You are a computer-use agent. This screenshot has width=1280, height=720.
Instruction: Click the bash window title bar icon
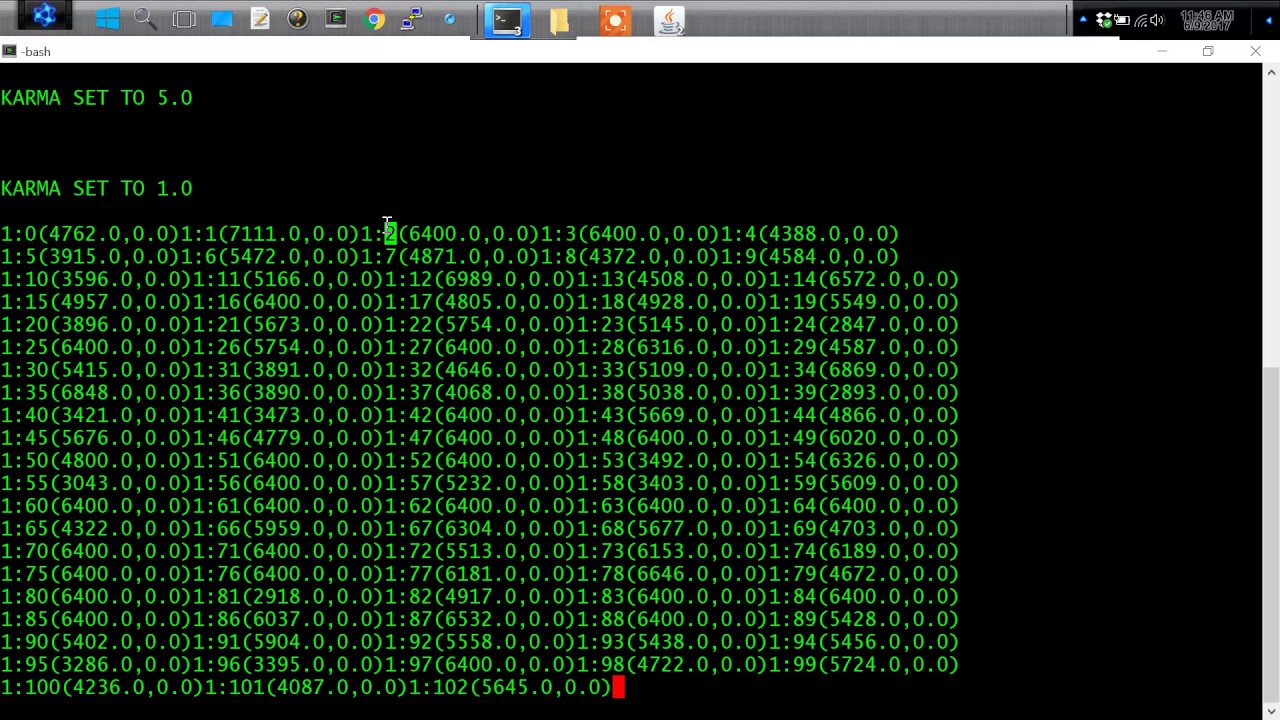click(10, 51)
